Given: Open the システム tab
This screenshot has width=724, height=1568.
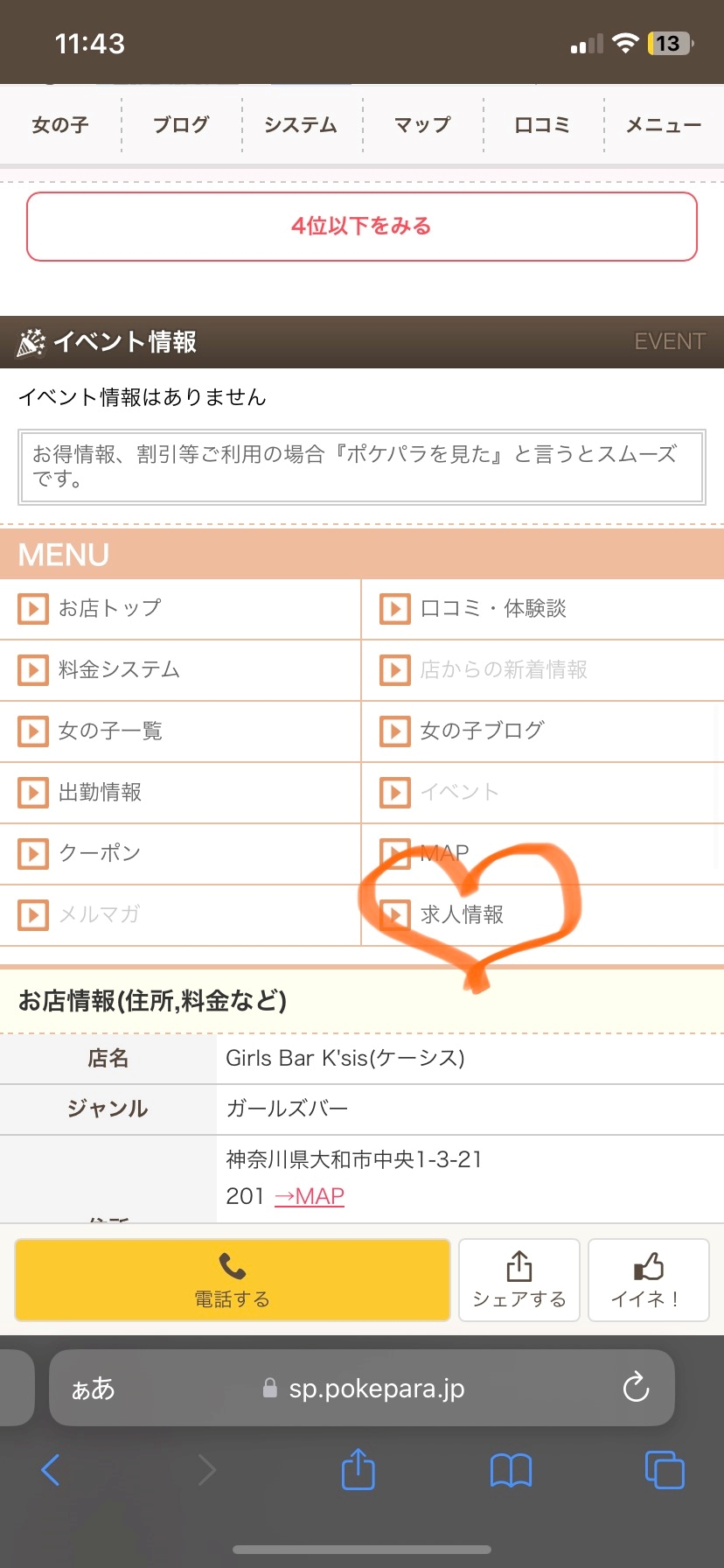Looking at the screenshot, I should pyautogui.click(x=301, y=125).
